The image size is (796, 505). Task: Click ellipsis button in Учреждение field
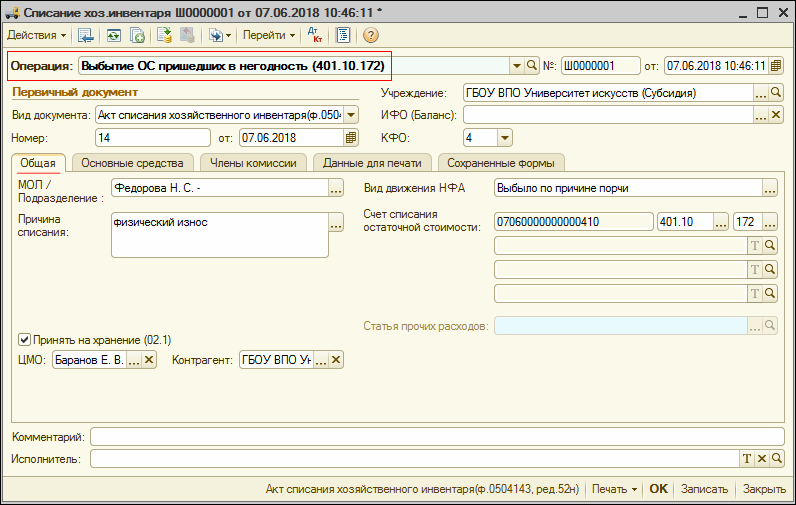point(760,93)
